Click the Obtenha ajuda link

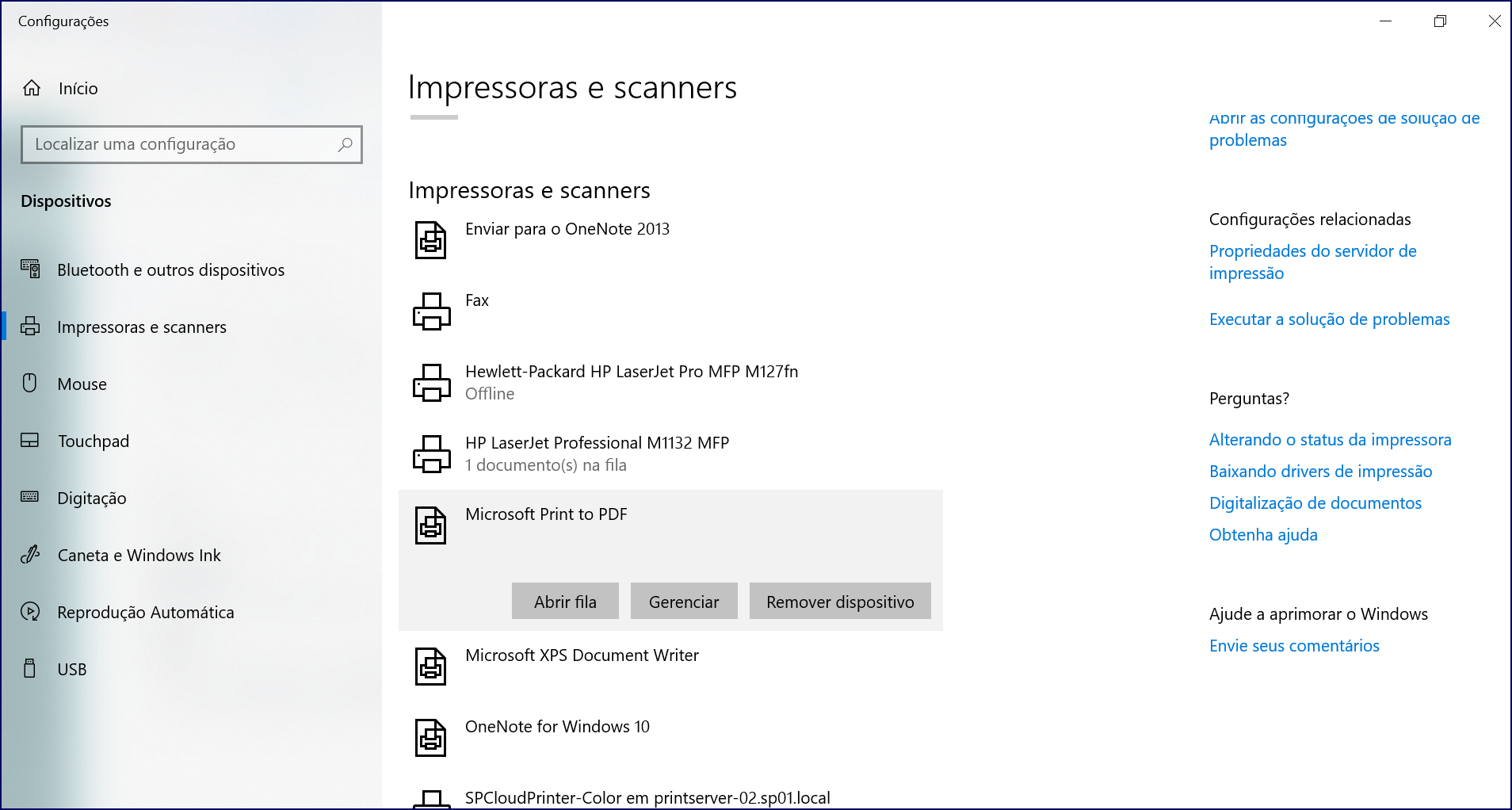1263,535
